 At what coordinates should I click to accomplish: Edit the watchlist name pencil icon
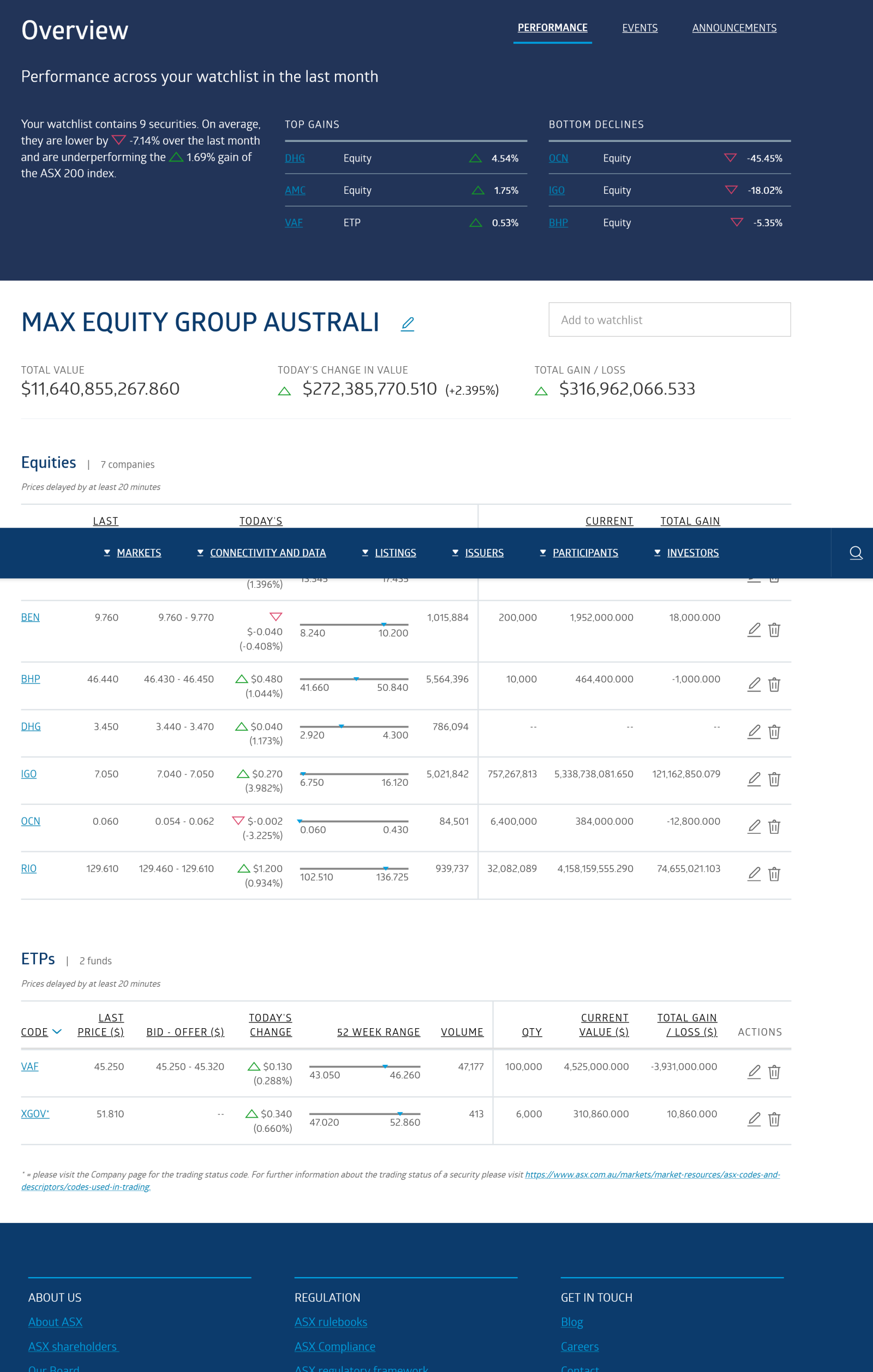pyautogui.click(x=407, y=324)
